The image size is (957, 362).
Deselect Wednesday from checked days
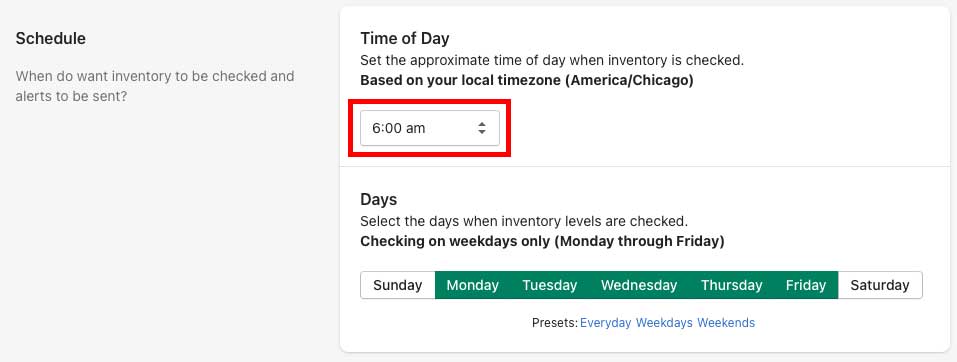[639, 285]
